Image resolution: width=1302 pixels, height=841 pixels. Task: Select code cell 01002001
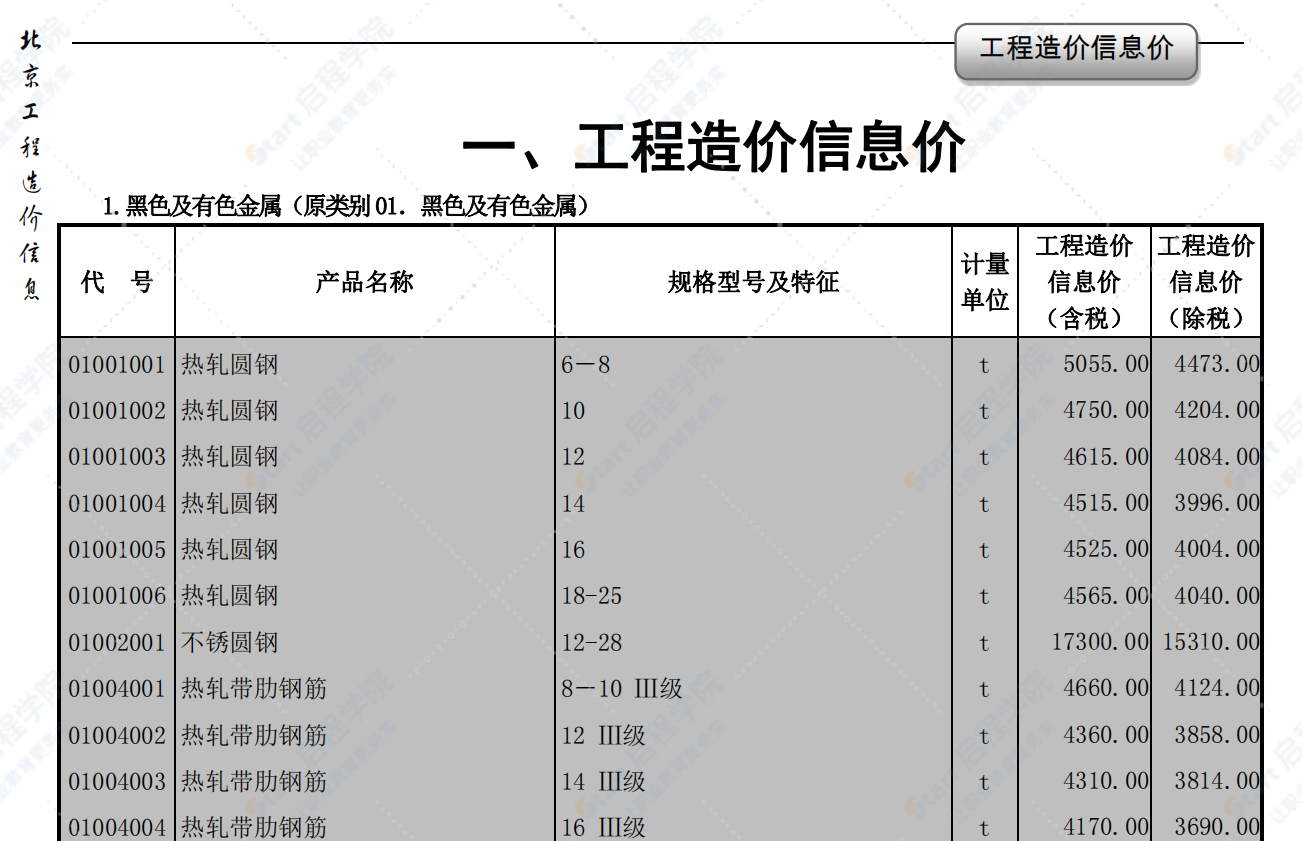pyautogui.click(x=117, y=642)
